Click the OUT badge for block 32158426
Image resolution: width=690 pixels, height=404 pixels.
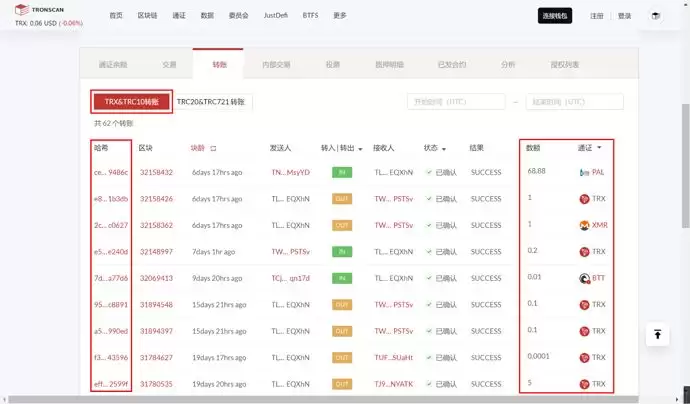[x=342, y=198]
